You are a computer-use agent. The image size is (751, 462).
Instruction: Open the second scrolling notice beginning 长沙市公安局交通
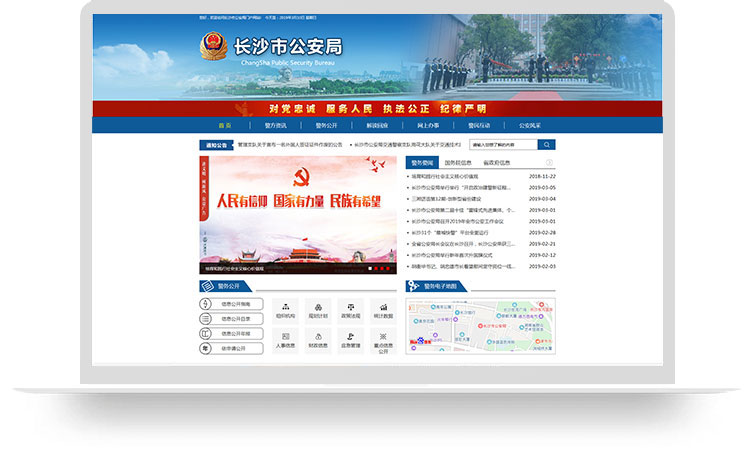click(x=408, y=145)
